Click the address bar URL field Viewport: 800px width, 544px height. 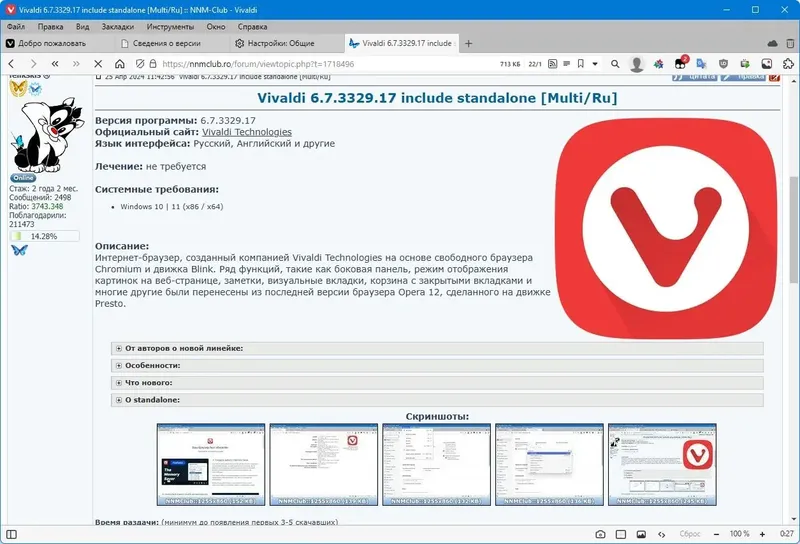tap(327, 64)
